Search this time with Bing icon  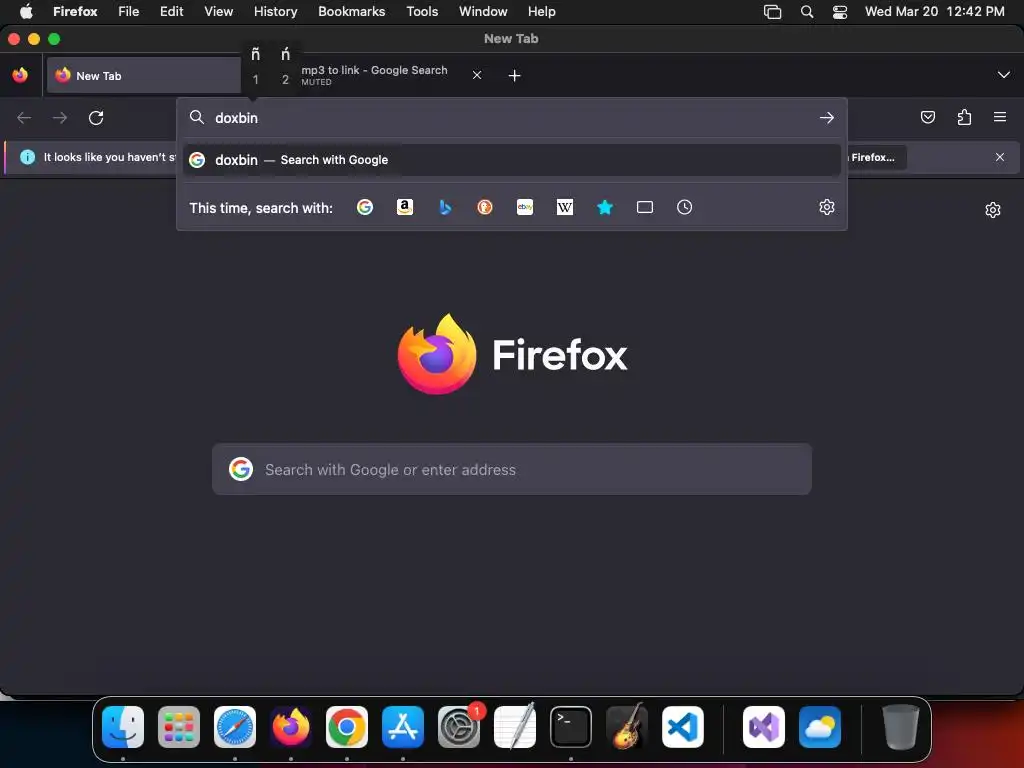point(445,207)
